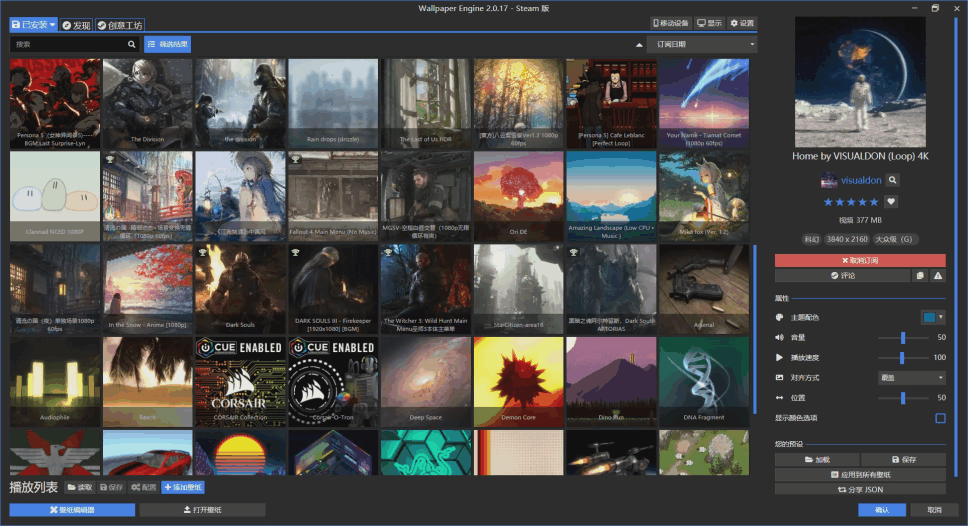Click 打开壁纸 open wallpaper button
Viewport: 968px width, 526px height.
click(x=202, y=510)
